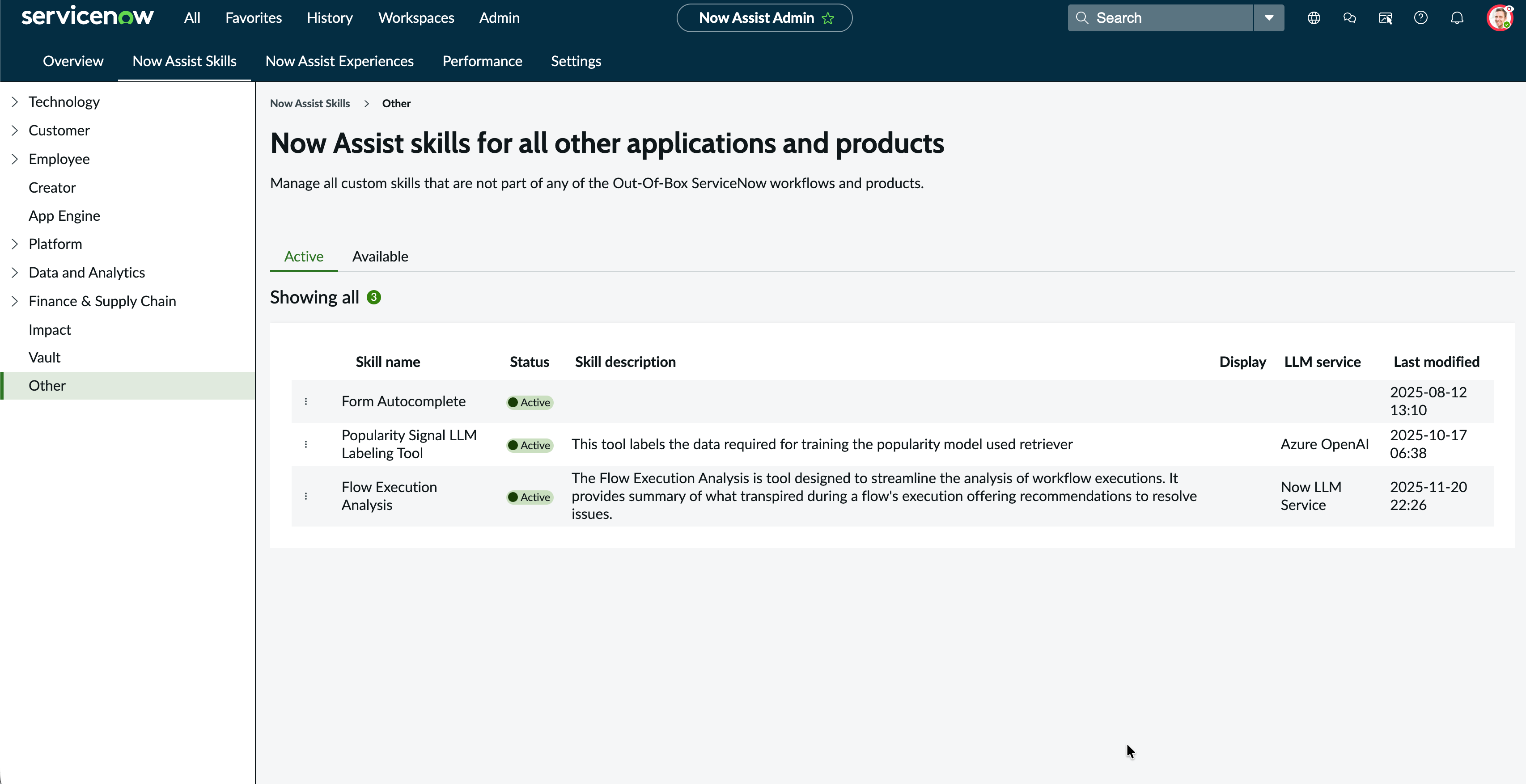Select App Engine in the sidebar
The height and width of the screenshot is (784, 1526).
click(64, 215)
